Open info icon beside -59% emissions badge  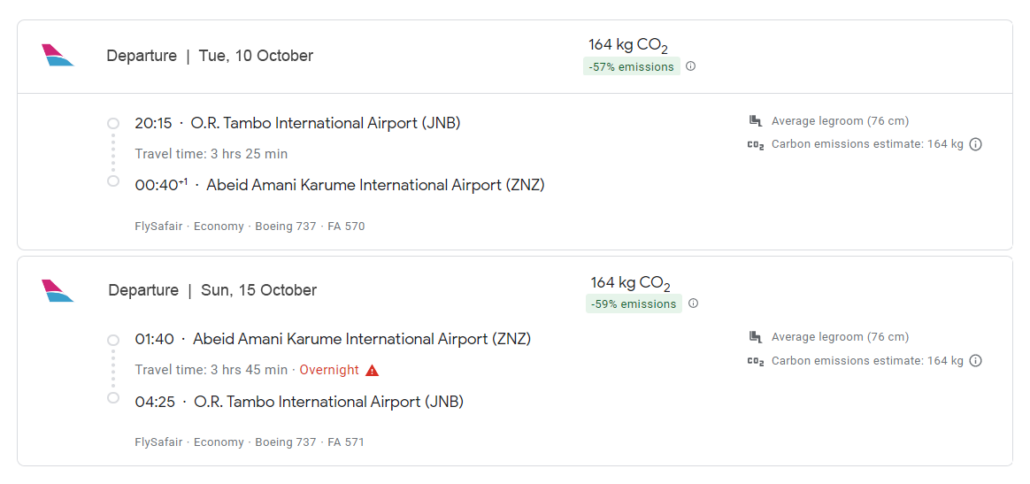[693, 303]
